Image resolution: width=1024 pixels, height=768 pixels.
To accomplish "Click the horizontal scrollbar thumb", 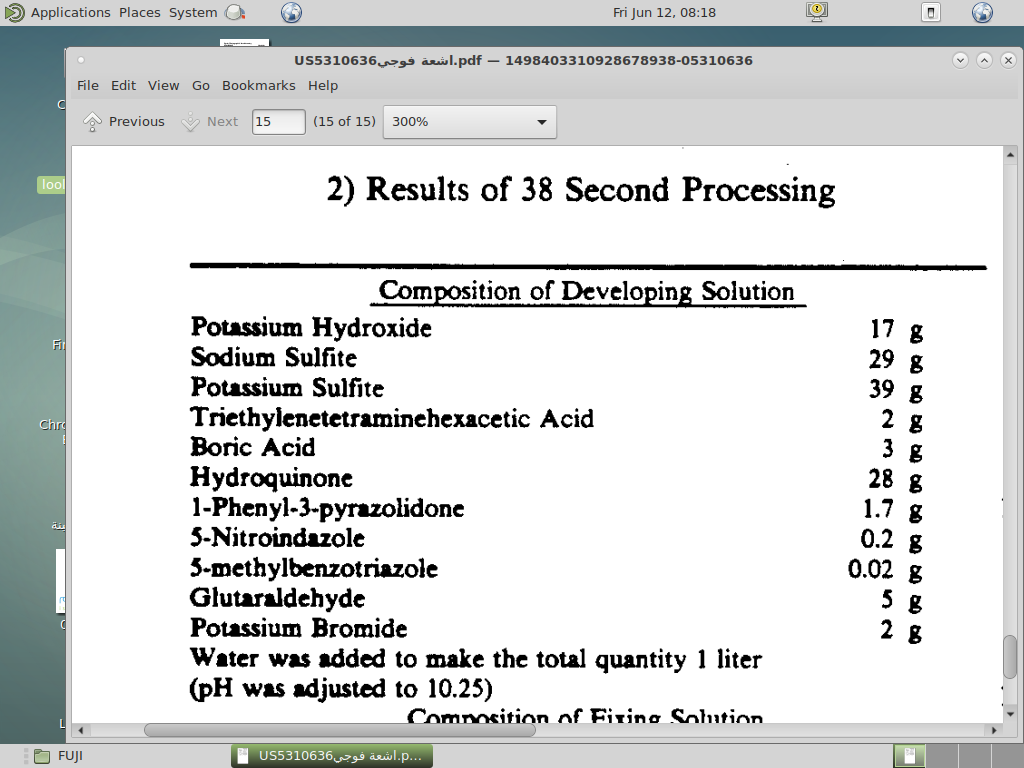I will [x=340, y=730].
